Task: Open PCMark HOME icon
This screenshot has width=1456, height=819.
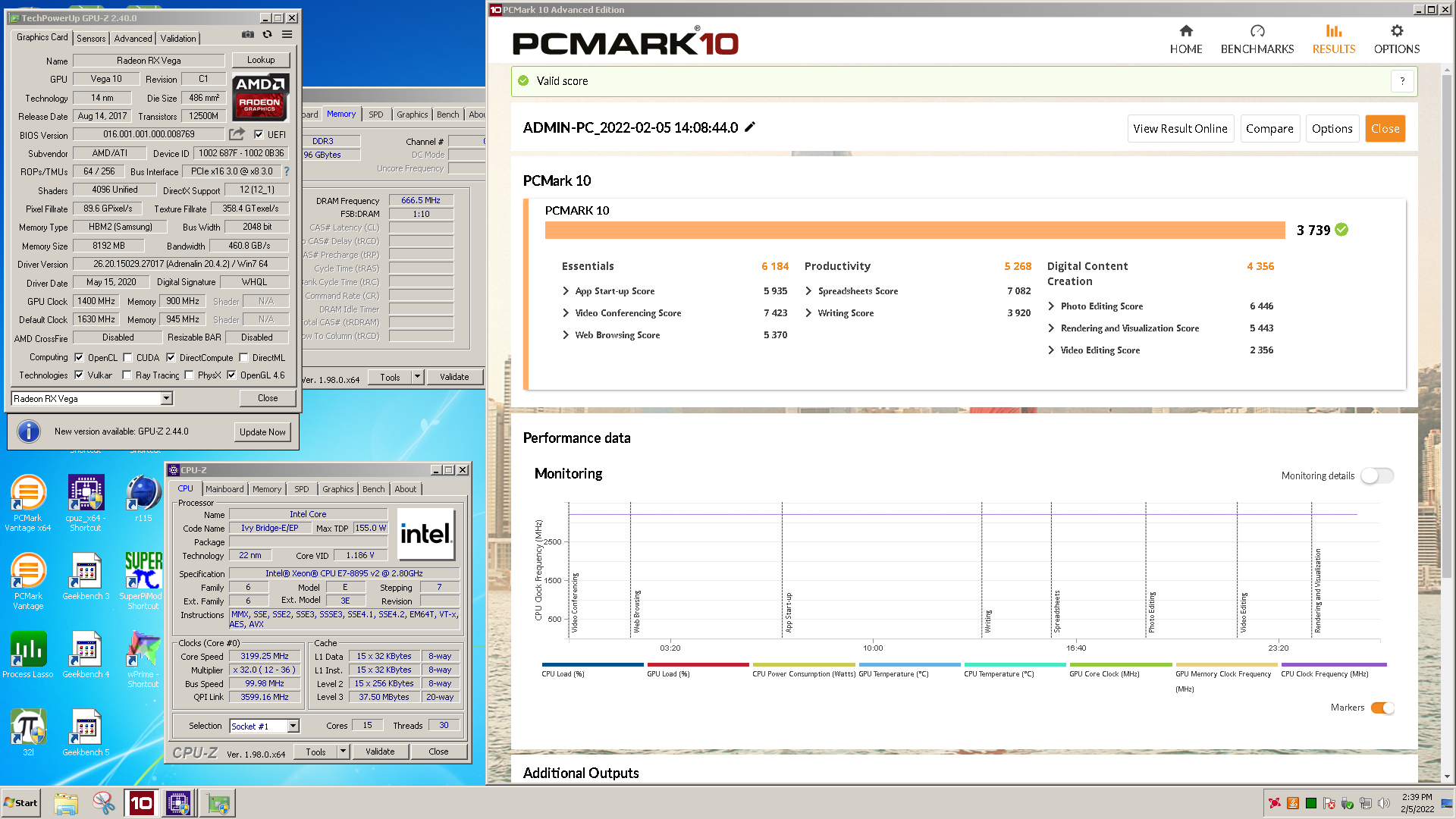Action: click(1186, 31)
